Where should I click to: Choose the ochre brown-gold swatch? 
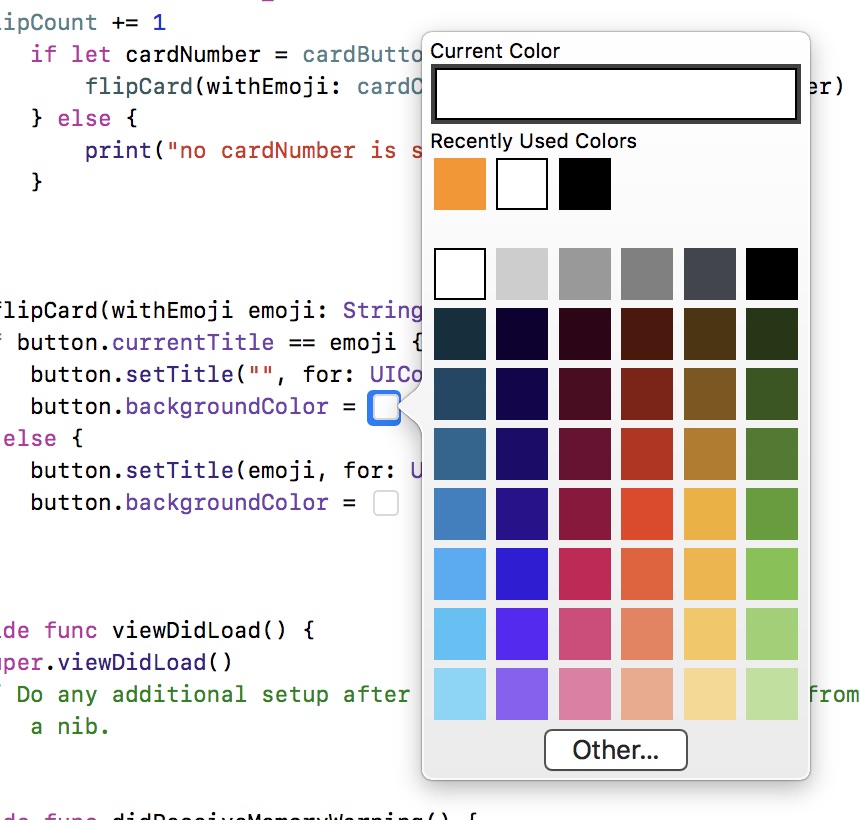(710, 454)
